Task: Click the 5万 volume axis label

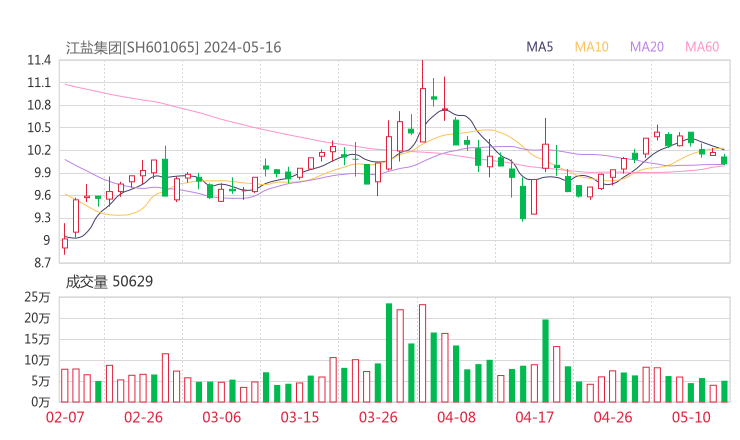Action: coord(41,381)
